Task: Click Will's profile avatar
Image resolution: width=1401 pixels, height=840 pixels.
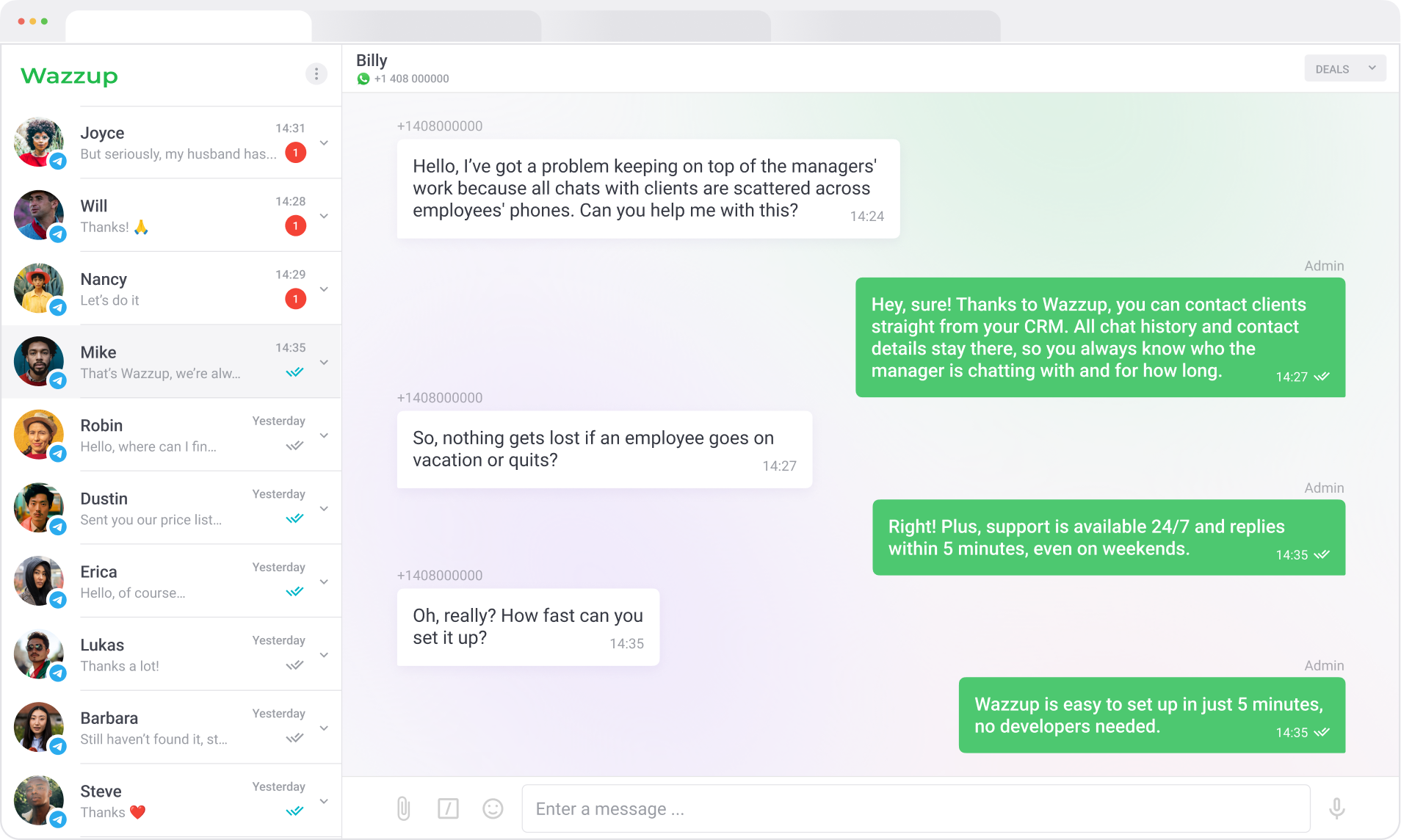Action: click(39, 215)
